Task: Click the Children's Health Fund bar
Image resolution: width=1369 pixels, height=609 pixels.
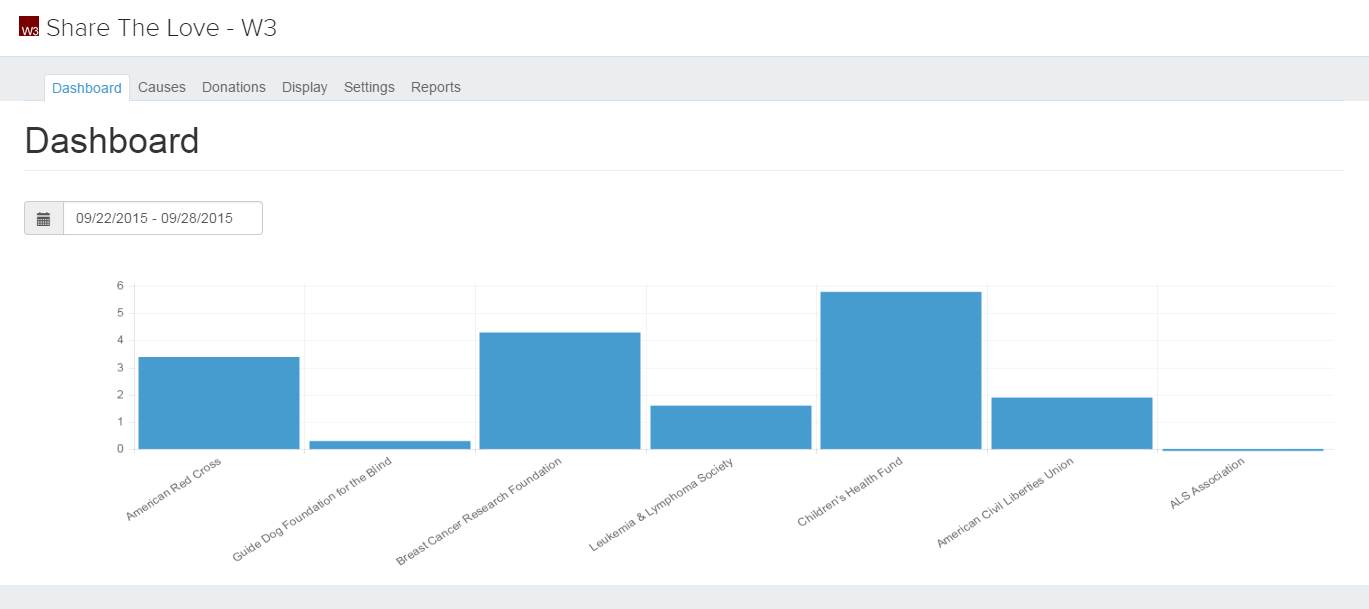Action: click(901, 370)
